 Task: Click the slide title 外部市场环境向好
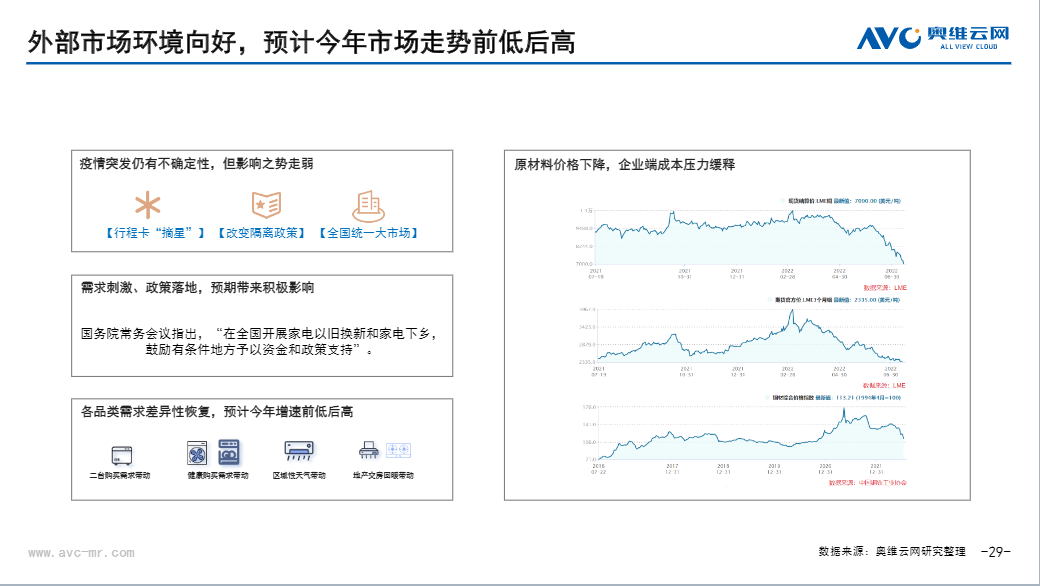pyautogui.click(x=300, y=40)
